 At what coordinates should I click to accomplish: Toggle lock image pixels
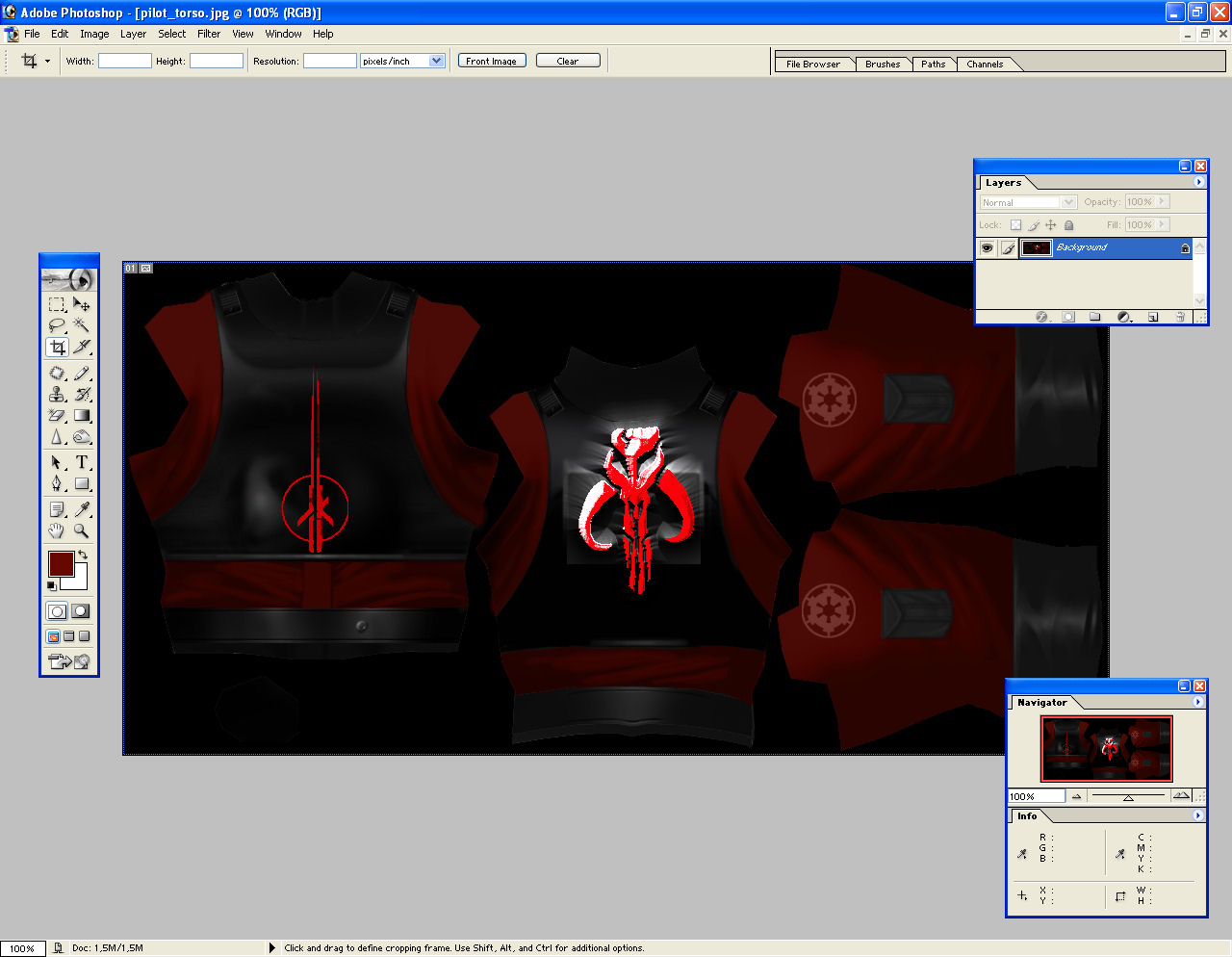coord(1034,225)
